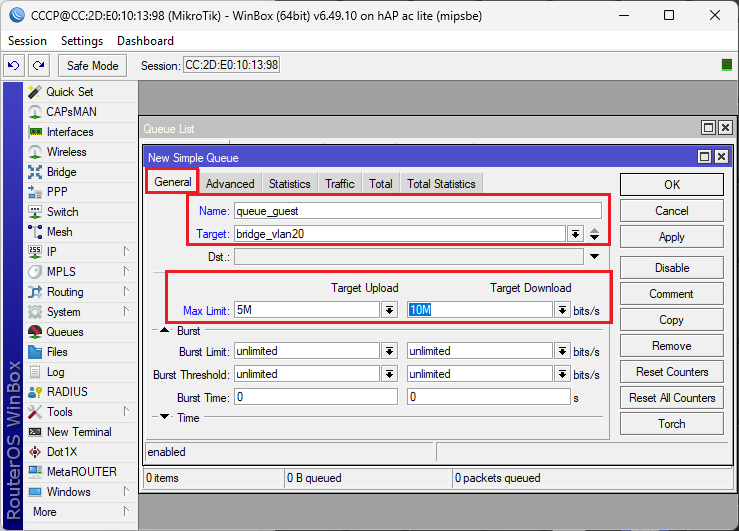Open the Session menu
739x531 pixels.
click(27, 41)
